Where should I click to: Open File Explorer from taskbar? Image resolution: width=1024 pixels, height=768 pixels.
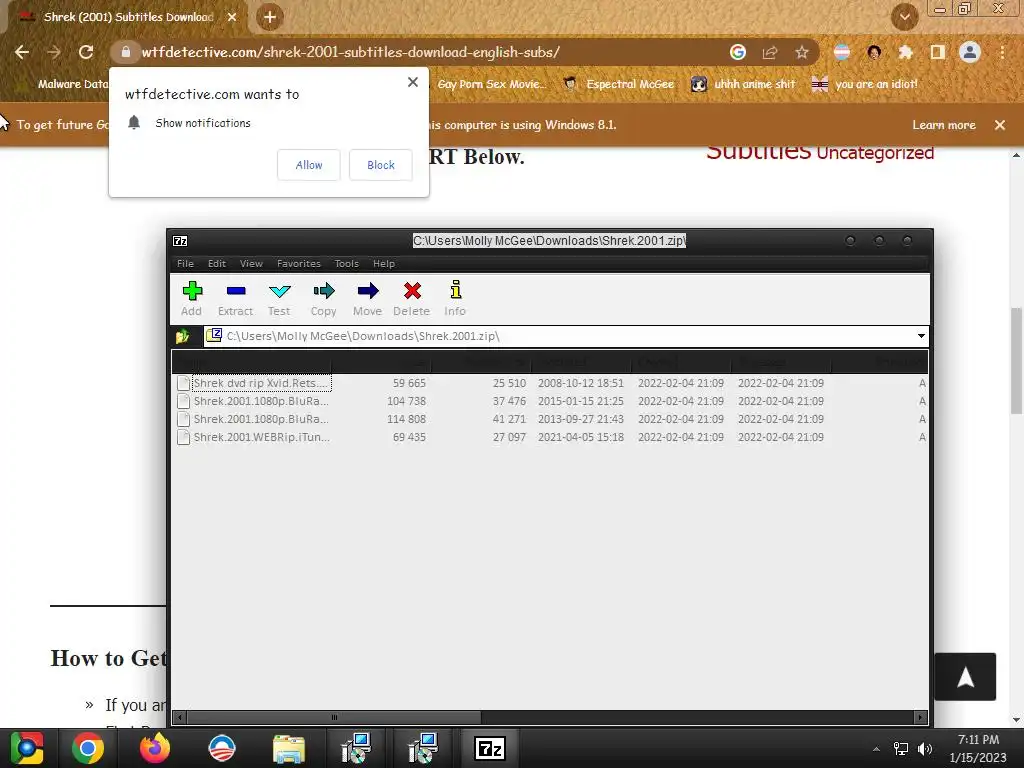(289, 748)
